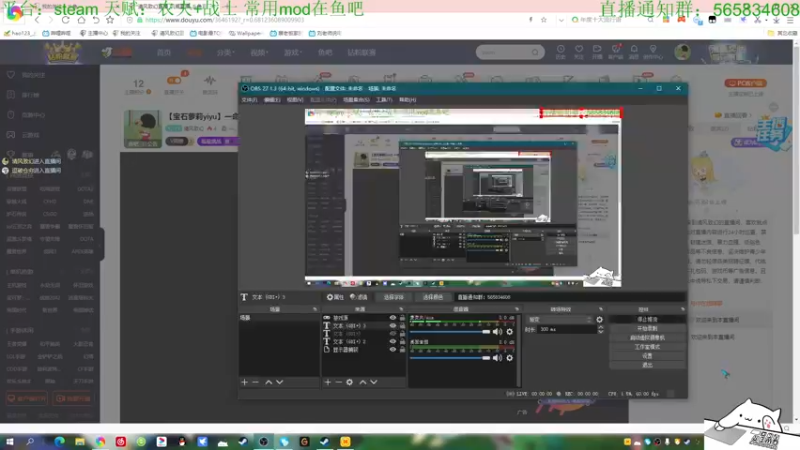Viewport: 800px width, 450px height.
Task: Decrease transition duration with down stepper
Action: point(601,332)
